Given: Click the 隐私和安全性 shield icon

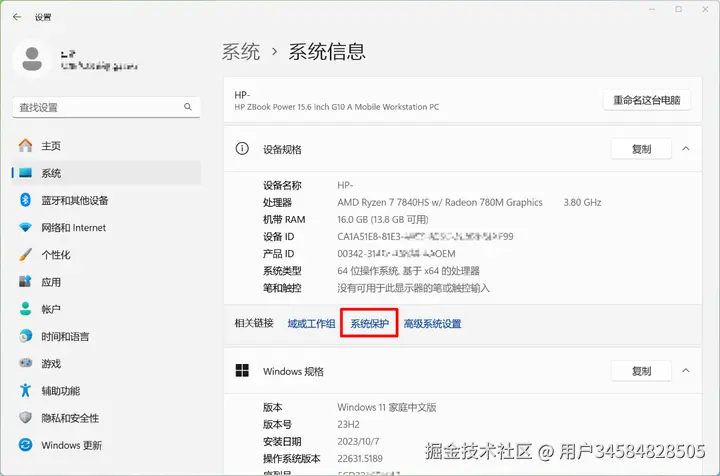Looking at the screenshot, I should [x=25, y=417].
